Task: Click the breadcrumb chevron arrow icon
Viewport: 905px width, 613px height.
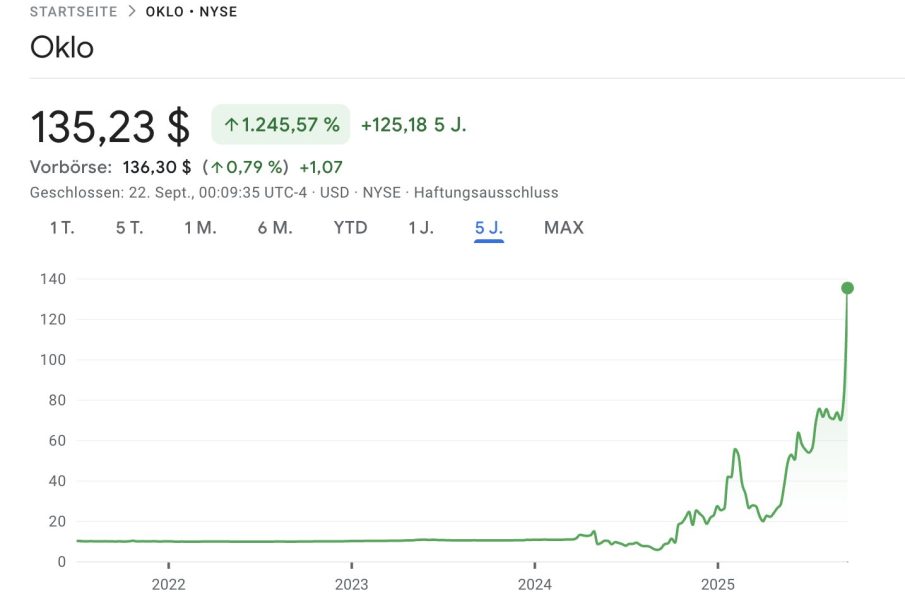Action: tap(131, 12)
